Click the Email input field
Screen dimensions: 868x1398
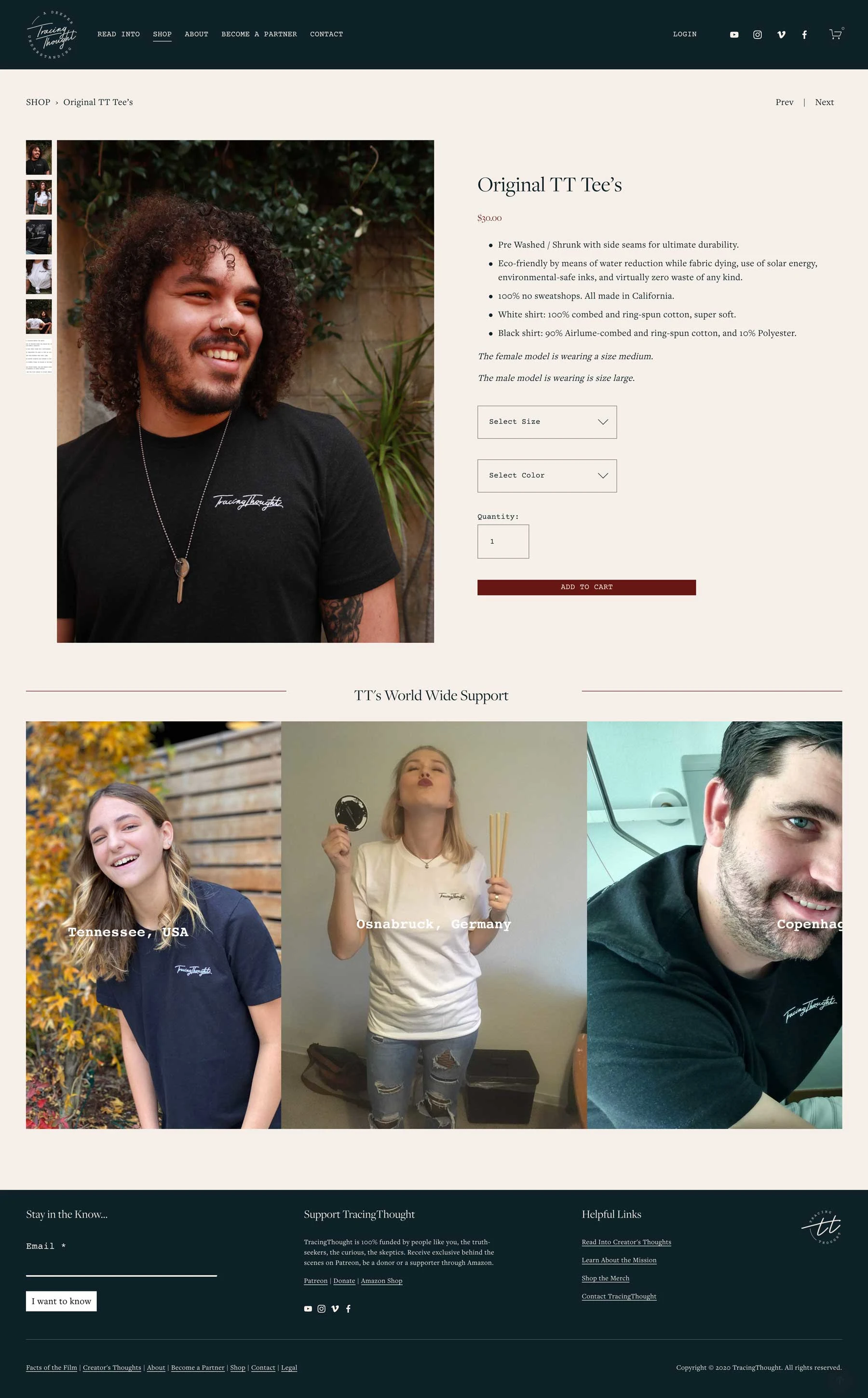tap(121, 1265)
